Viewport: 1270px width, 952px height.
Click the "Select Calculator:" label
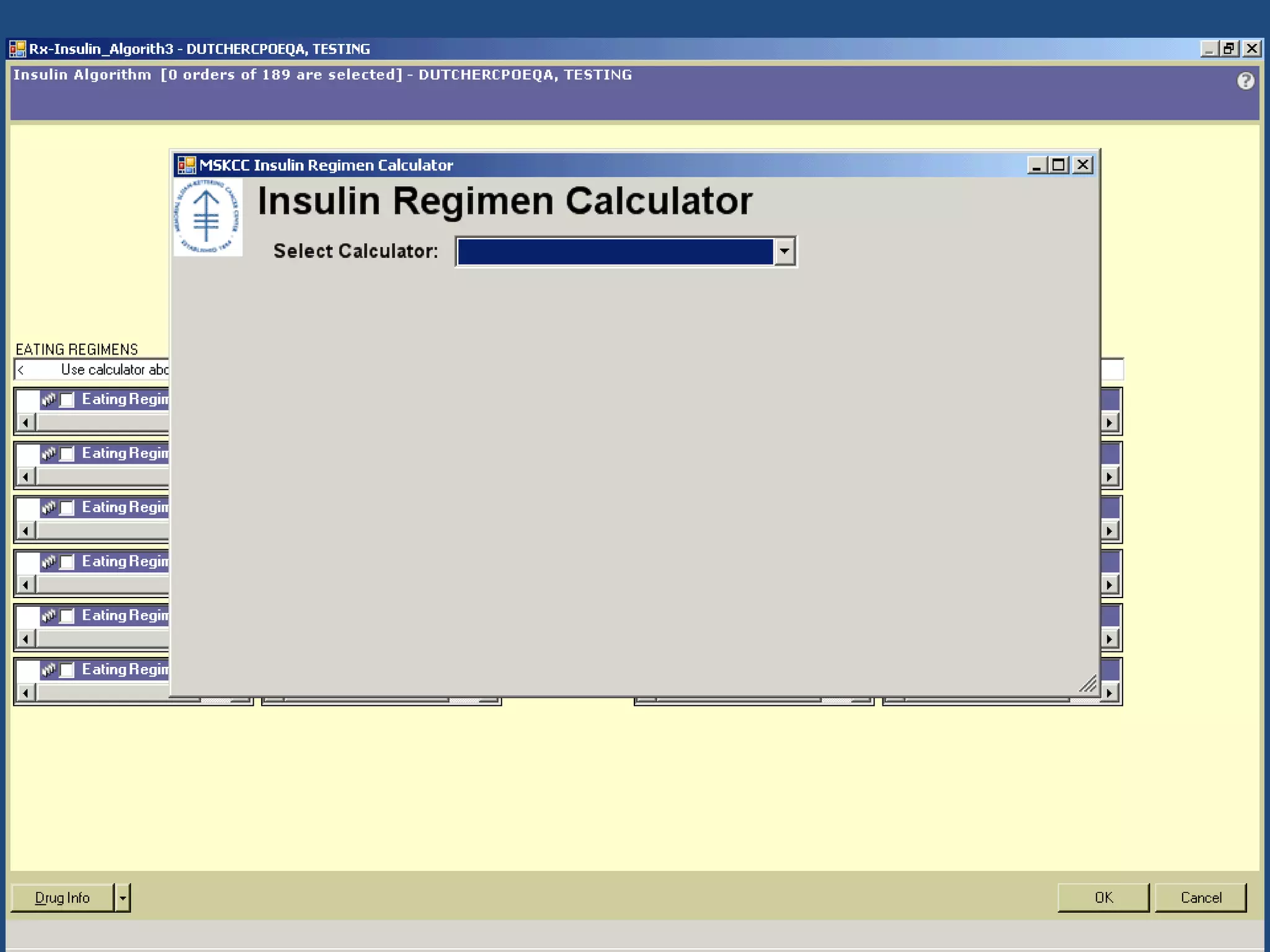356,251
